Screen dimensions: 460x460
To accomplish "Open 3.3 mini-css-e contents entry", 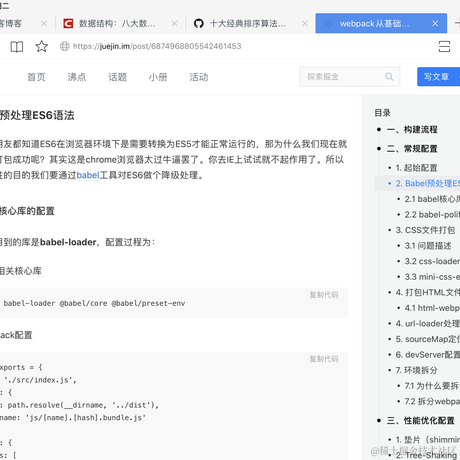I will coord(432,277).
